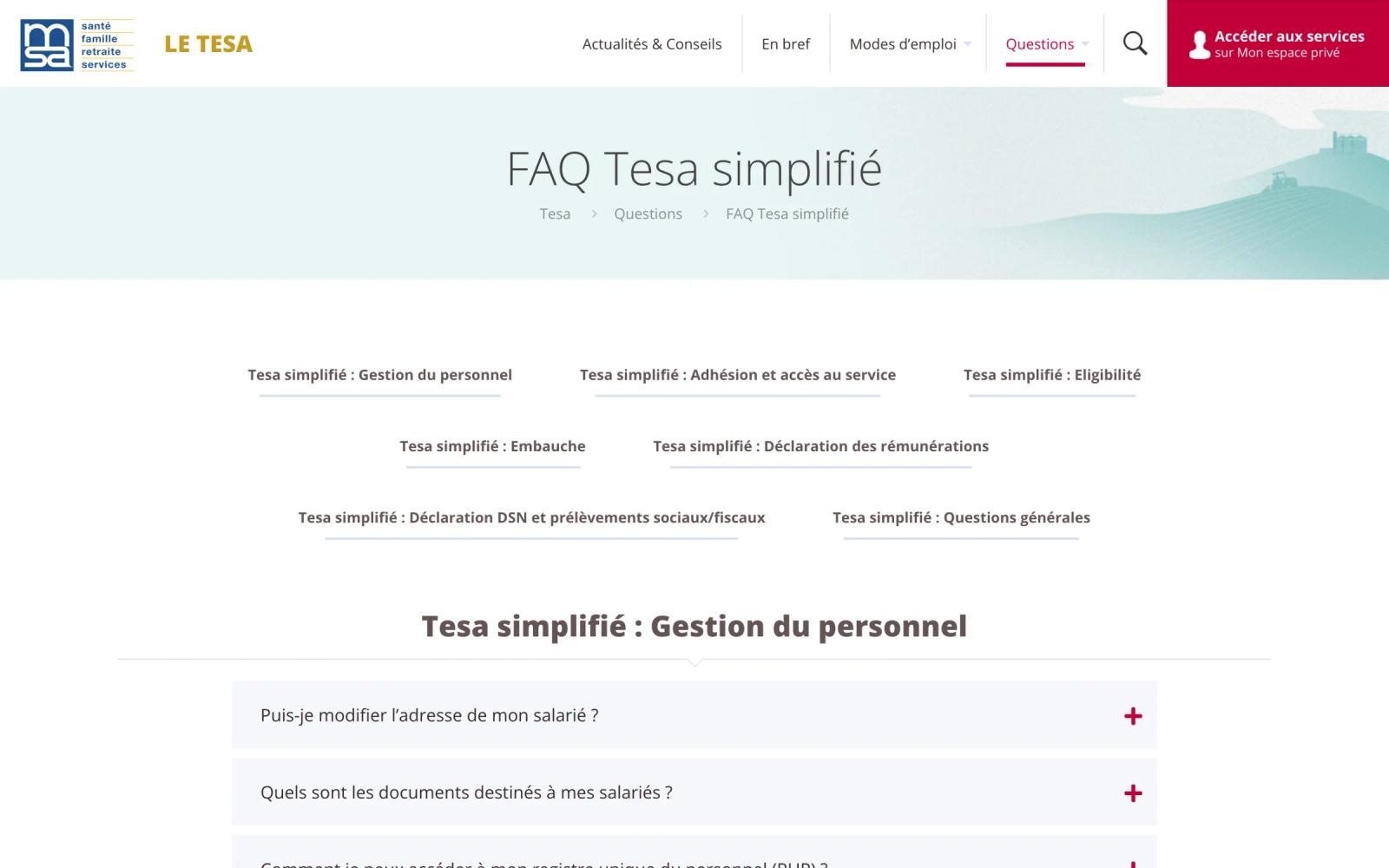The image size is (1389, 868).
Task: Select Questions générales section tab
Action: click(961, 517)
